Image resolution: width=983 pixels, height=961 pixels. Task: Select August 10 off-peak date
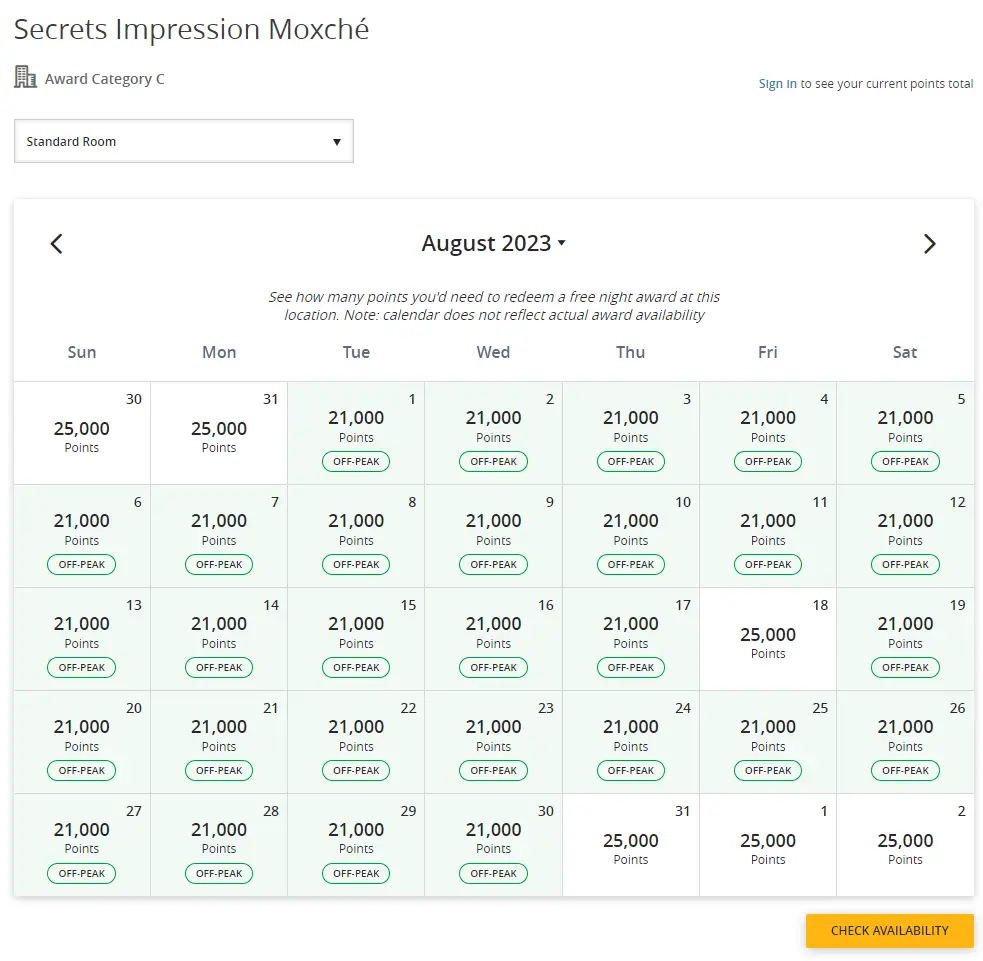631,536
